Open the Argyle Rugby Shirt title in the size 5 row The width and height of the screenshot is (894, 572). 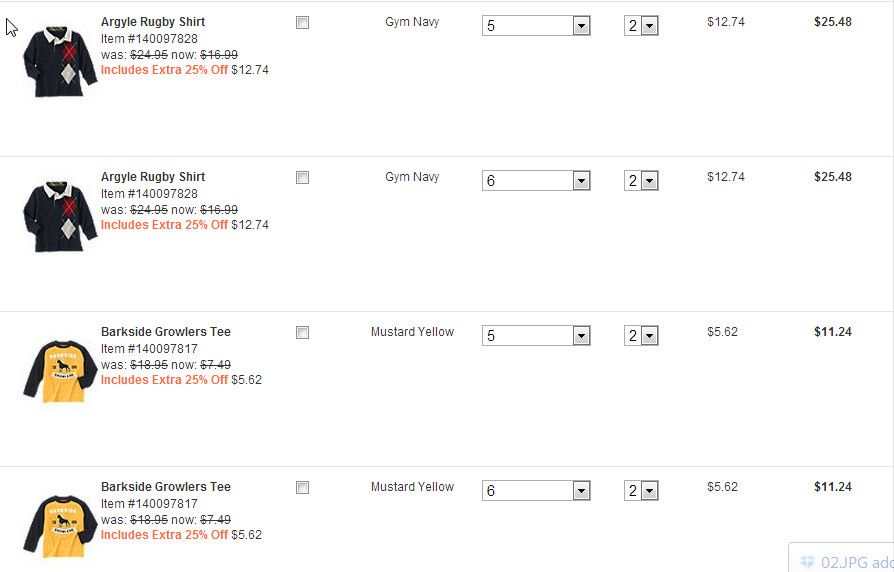(x=153, y=22)
